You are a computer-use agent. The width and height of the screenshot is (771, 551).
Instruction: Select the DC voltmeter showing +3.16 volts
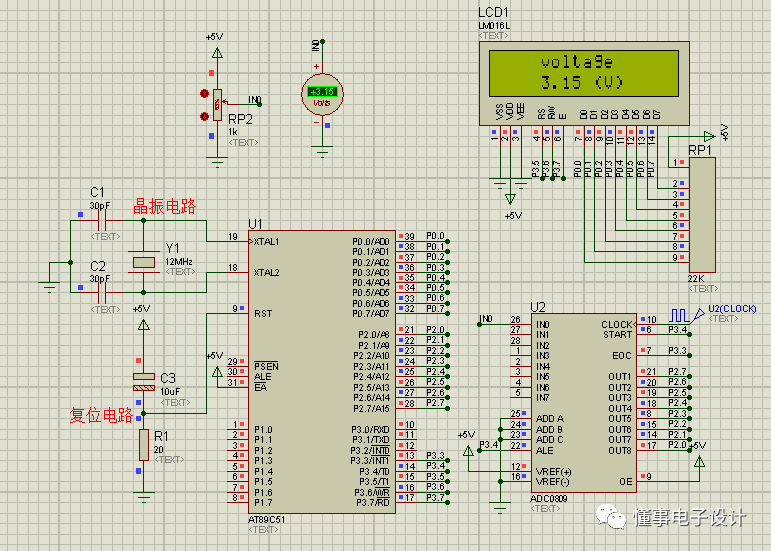point(322,94)
